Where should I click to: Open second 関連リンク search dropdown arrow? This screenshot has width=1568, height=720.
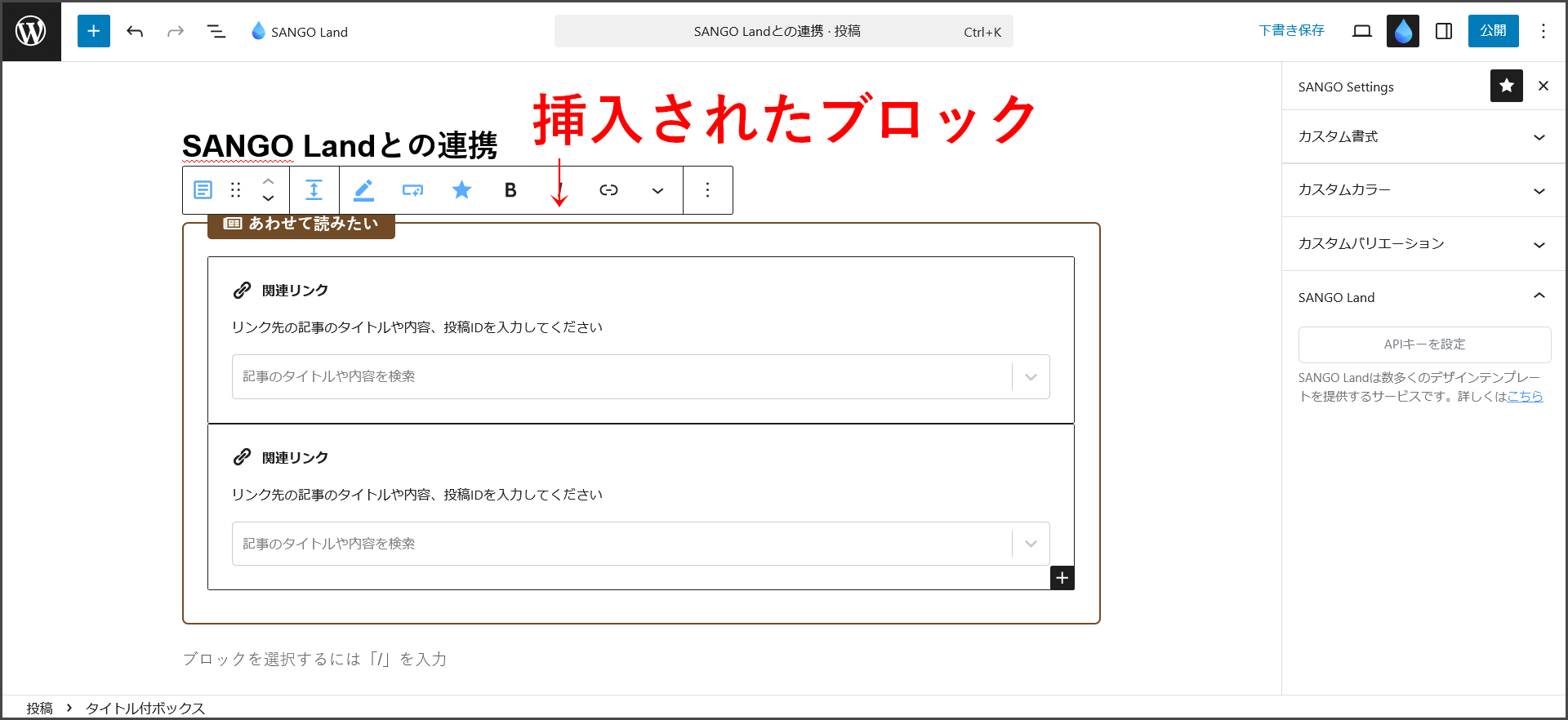click(x=1031, y=544)
